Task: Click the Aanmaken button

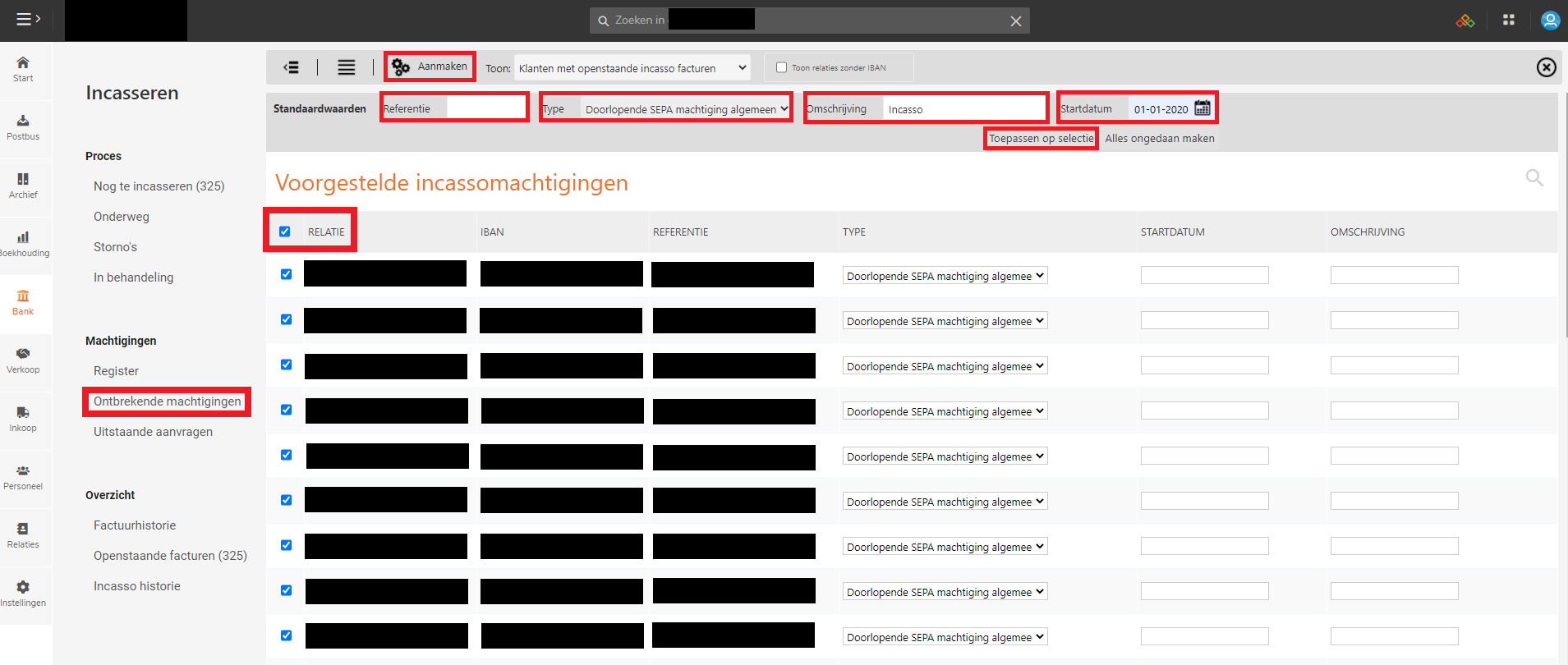Action: point(430,66)
